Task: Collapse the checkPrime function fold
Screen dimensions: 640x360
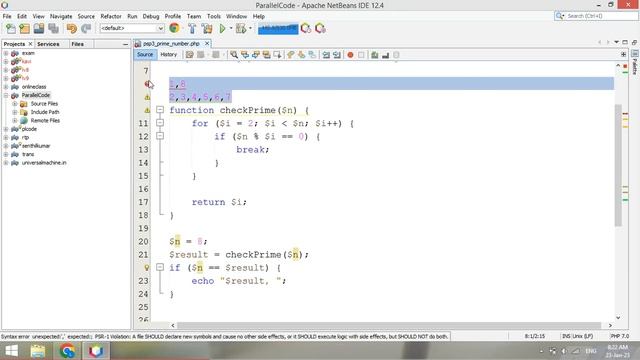Action: pos(160,110)
